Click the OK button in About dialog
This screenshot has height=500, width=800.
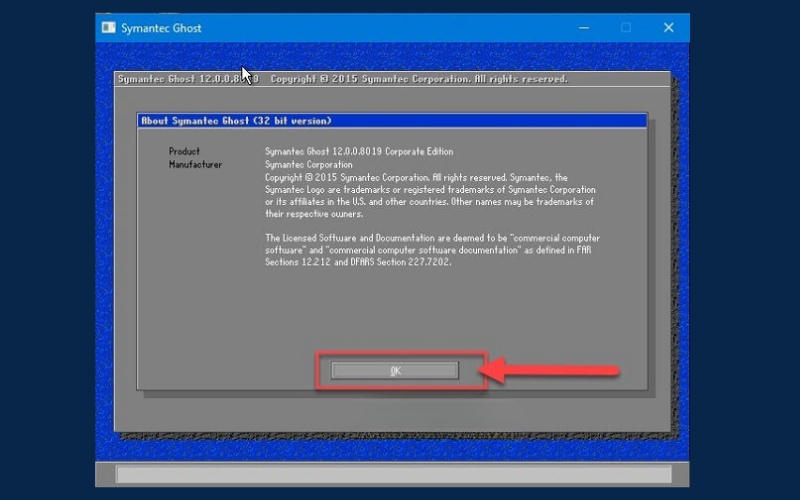tap(395, 370)
